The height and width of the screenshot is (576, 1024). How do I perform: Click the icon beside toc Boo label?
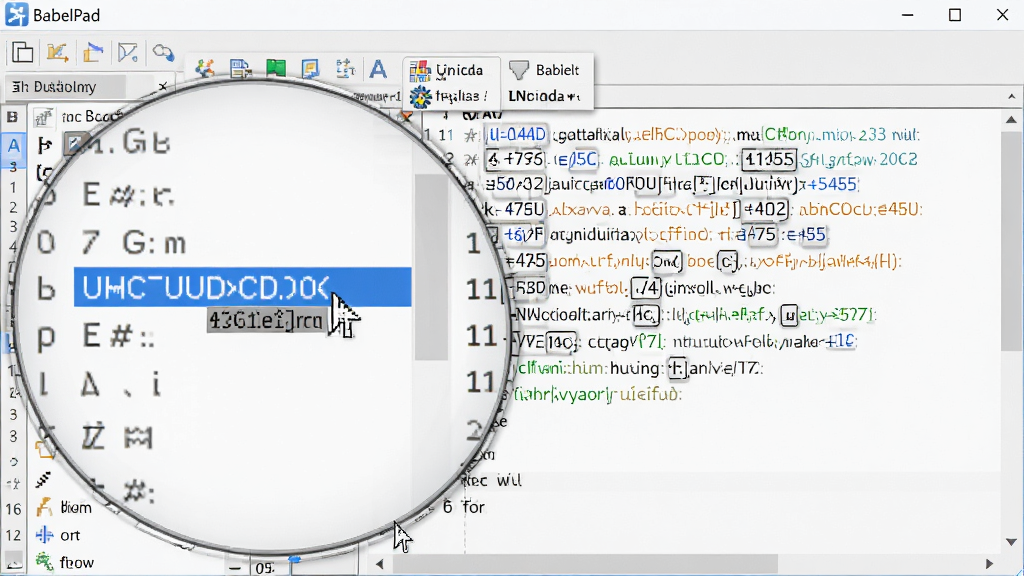point(44,118)
